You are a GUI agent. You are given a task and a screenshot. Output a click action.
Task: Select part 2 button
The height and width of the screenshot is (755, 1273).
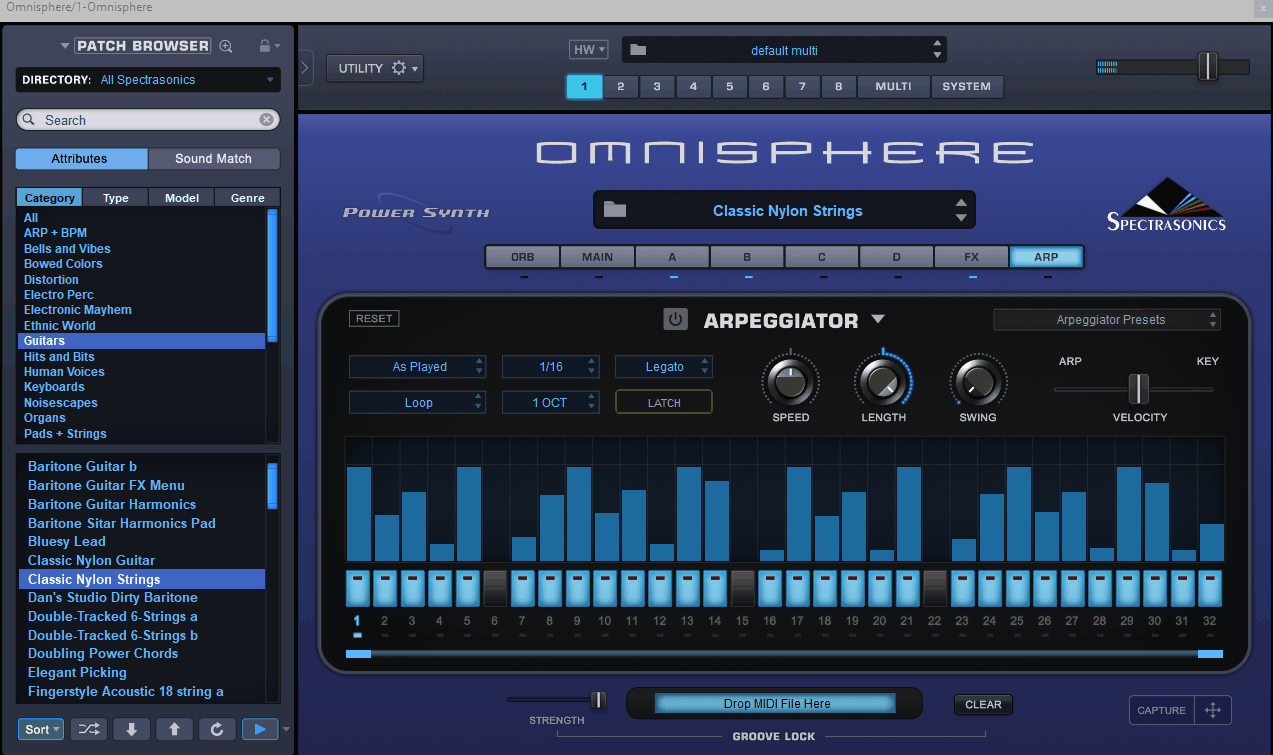click(620, 86)
